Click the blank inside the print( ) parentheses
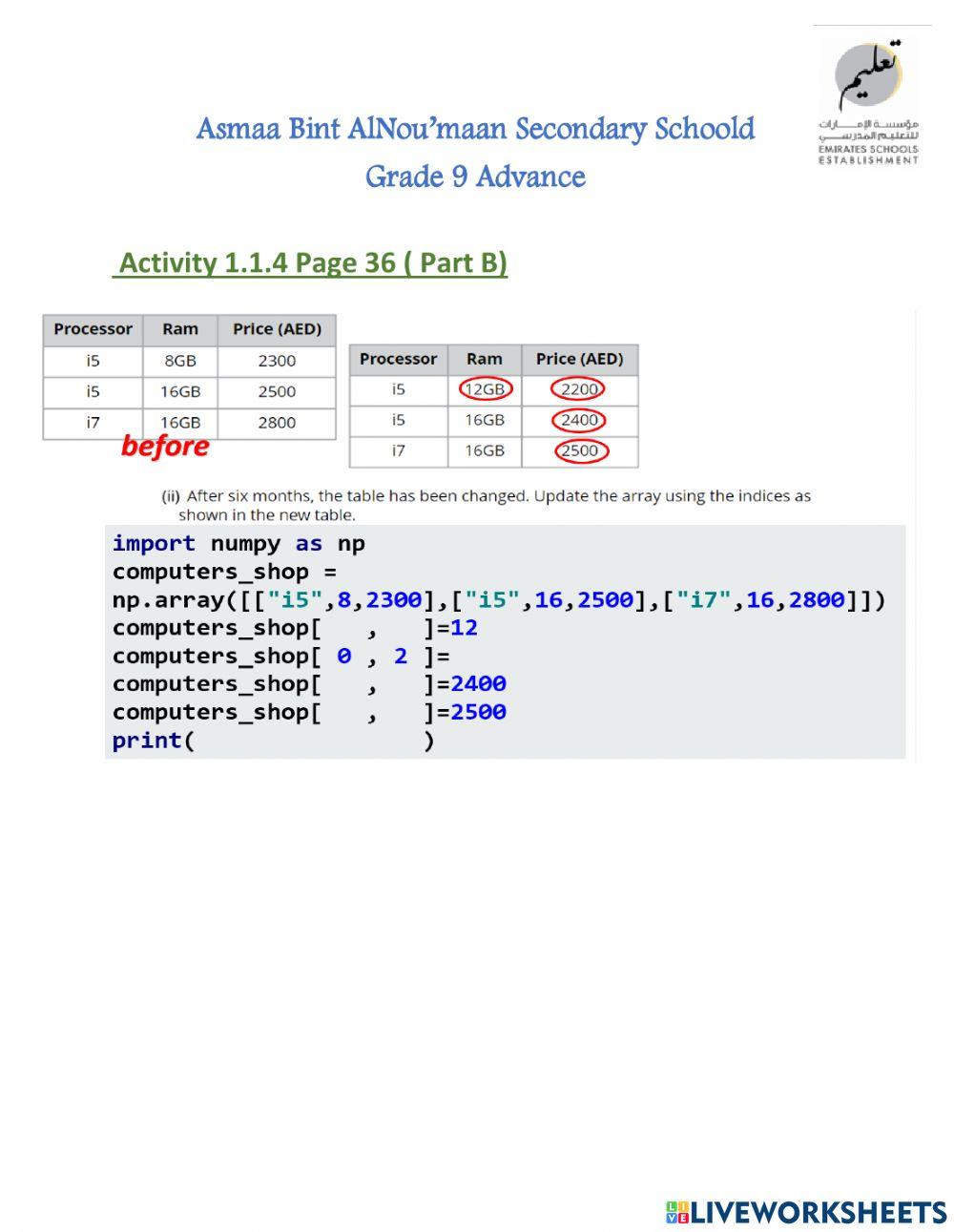This screenshot has height=1232, width=954. pos(309,741)
